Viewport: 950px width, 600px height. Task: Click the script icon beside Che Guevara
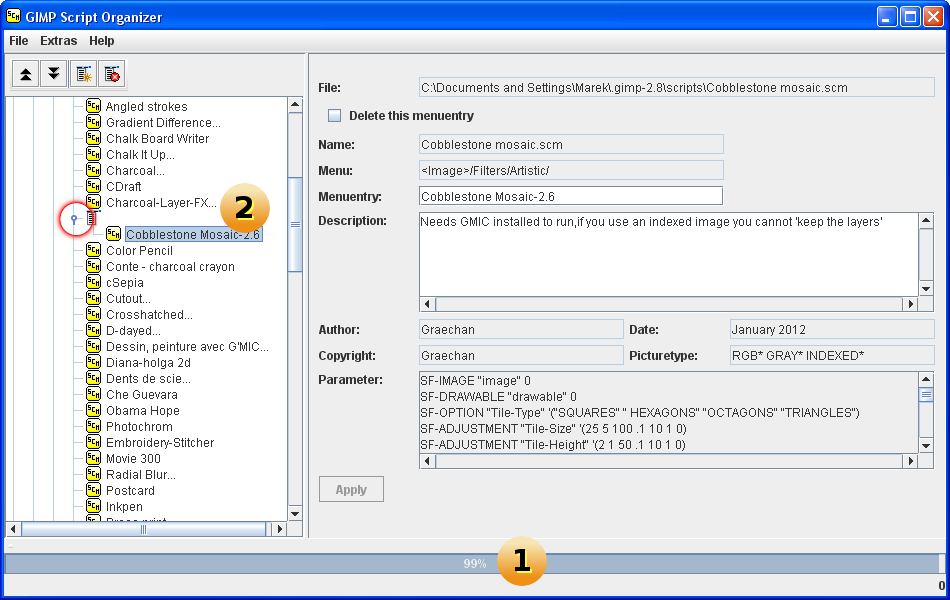click(x=93, y=394)
